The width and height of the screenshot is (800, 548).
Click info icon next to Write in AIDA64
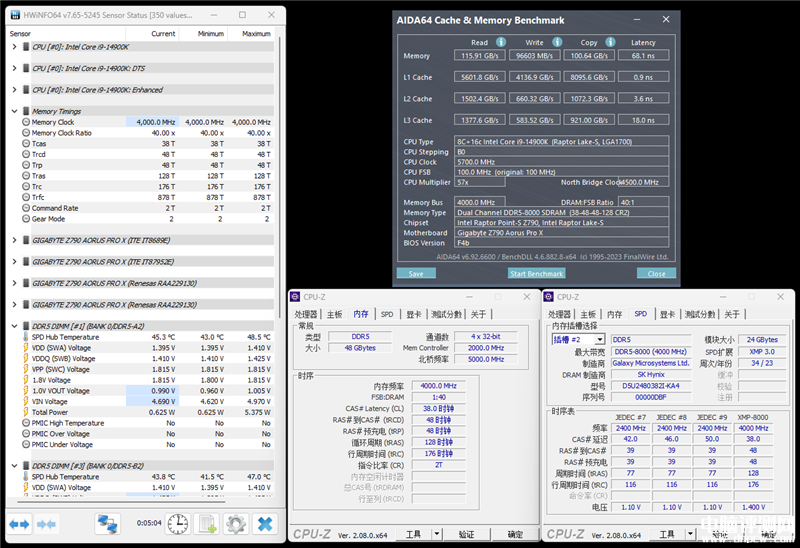[557, 42]
